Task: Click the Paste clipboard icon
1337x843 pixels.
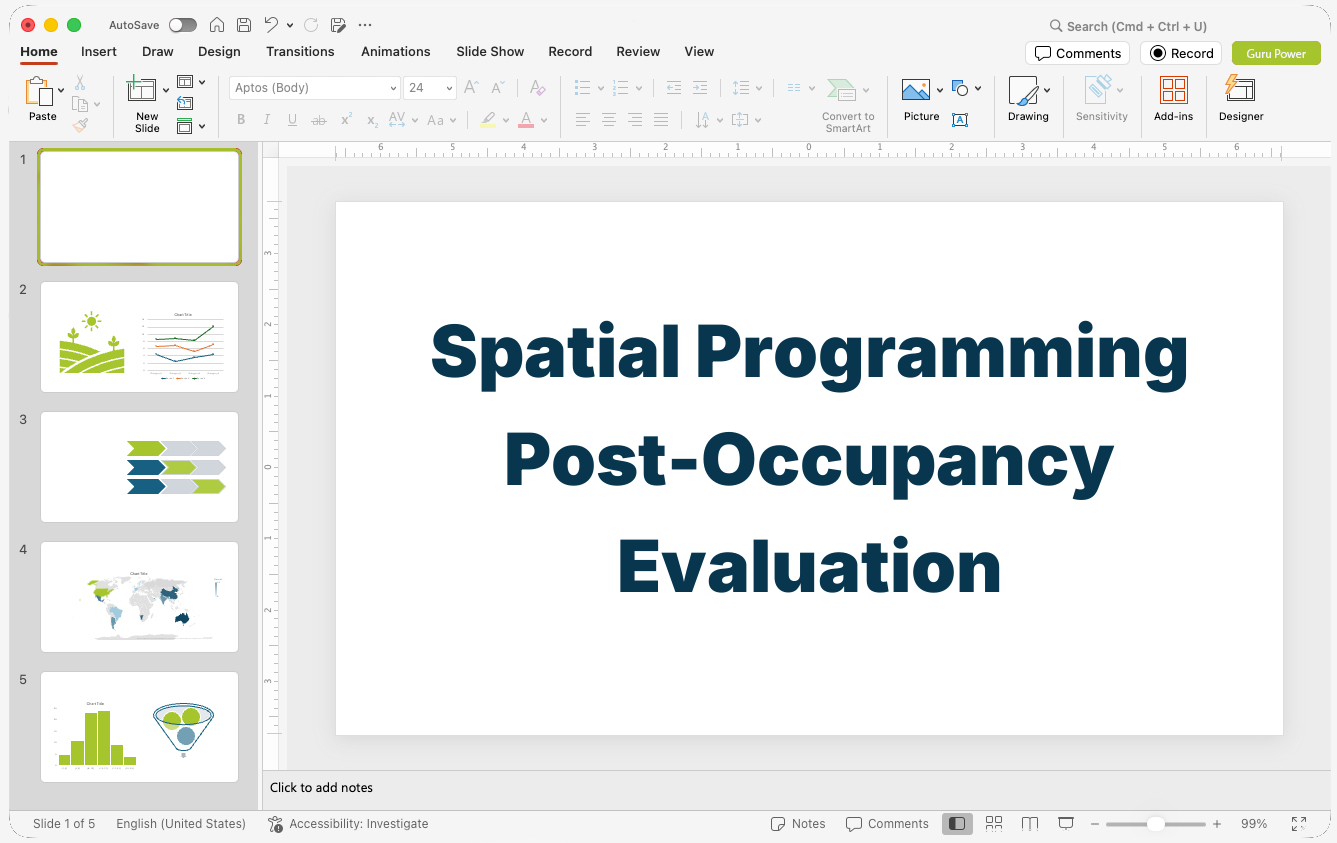Action: 40,91
